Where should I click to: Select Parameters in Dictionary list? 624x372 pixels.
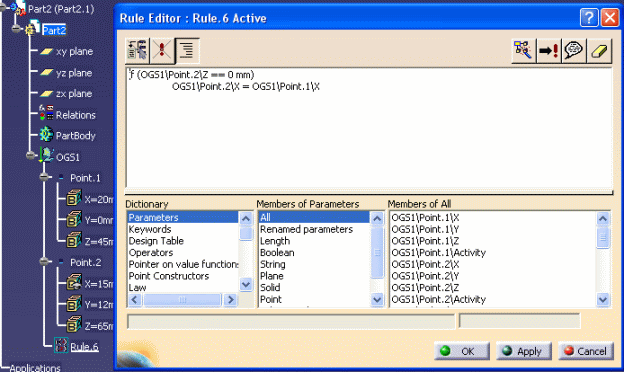tap(183, 217)
